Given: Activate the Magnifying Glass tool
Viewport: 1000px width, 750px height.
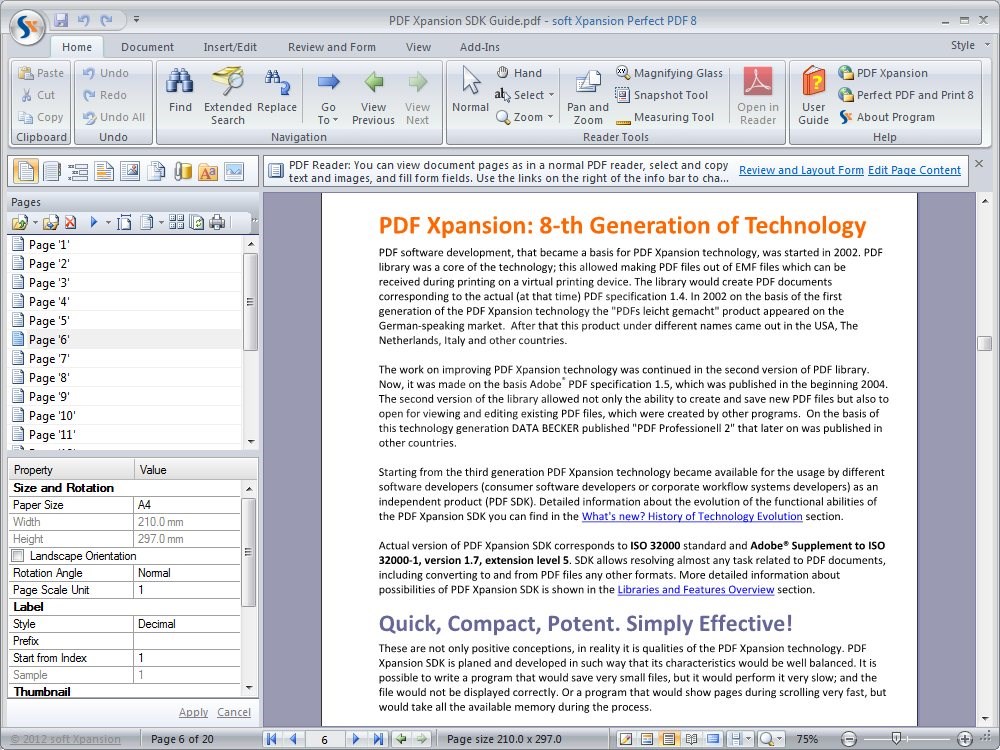Looking at the screenshot, I should click(669, 73).
